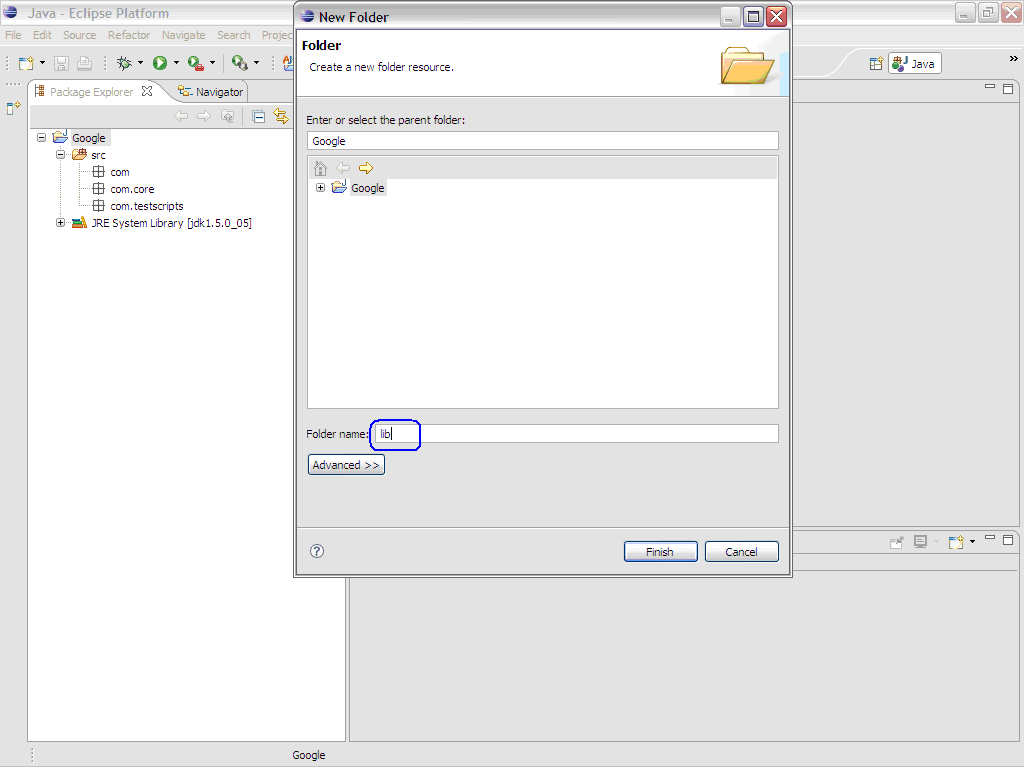Select the src source folder
Image resolution: width=1024 pixels, height=768 pixels.
98,155
